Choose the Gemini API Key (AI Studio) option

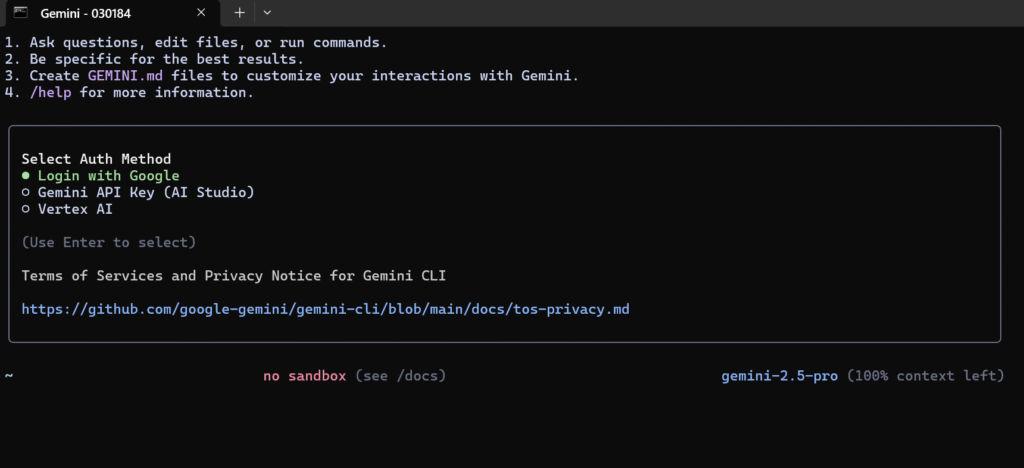click(x=138, y=193)
